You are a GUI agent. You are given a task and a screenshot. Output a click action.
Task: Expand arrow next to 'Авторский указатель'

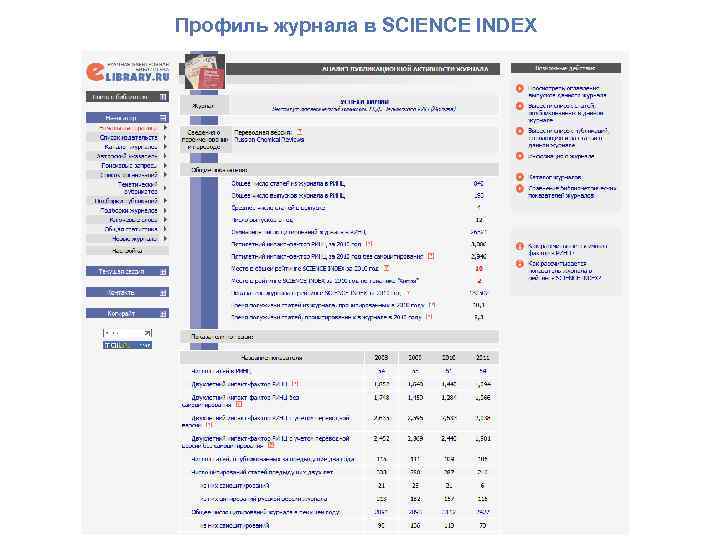pos(165,156)
